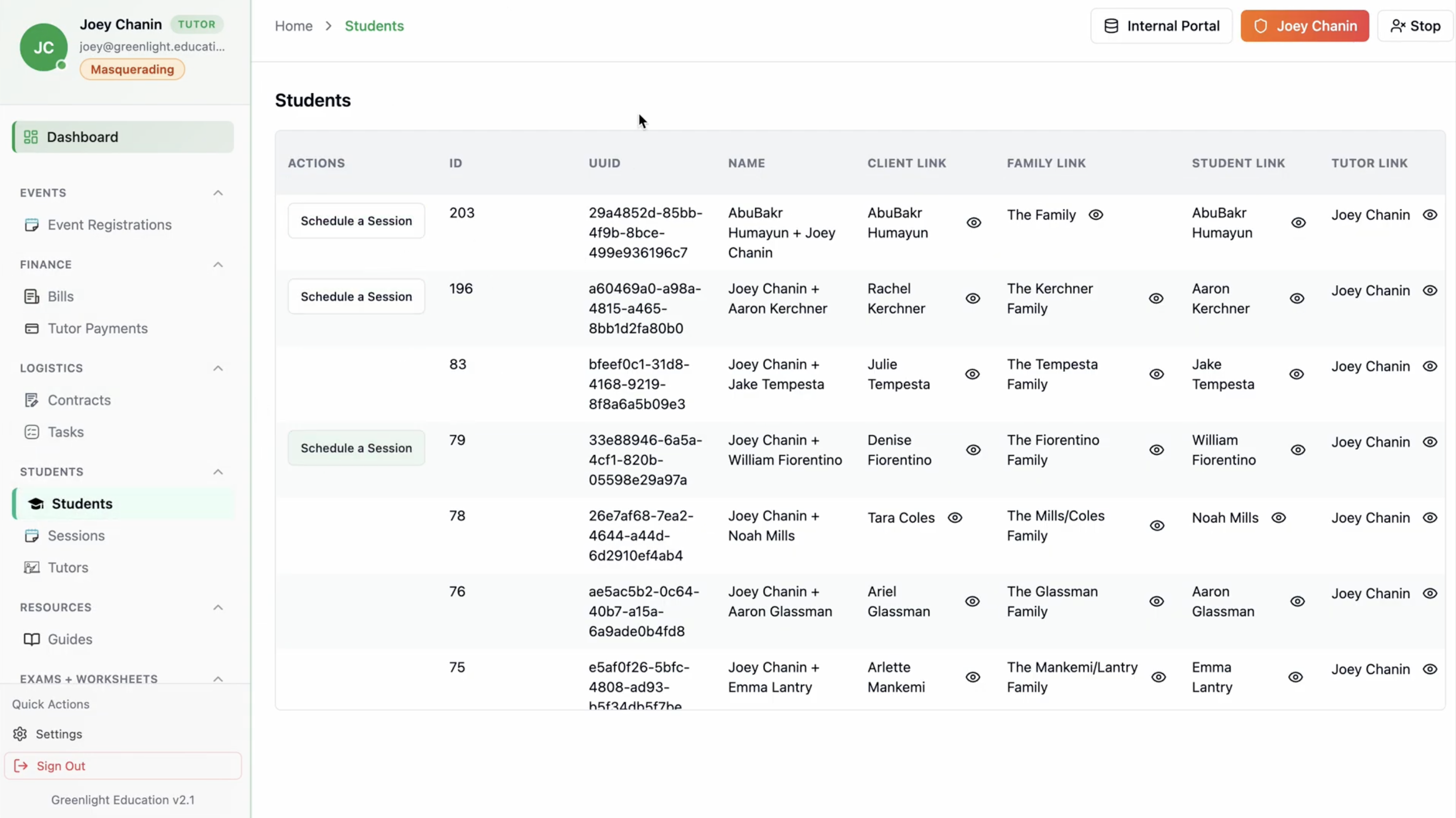The image size is (1456, 818).
Task: Click the Sign Out arrow icon
Action: click(x=21, y=766)
